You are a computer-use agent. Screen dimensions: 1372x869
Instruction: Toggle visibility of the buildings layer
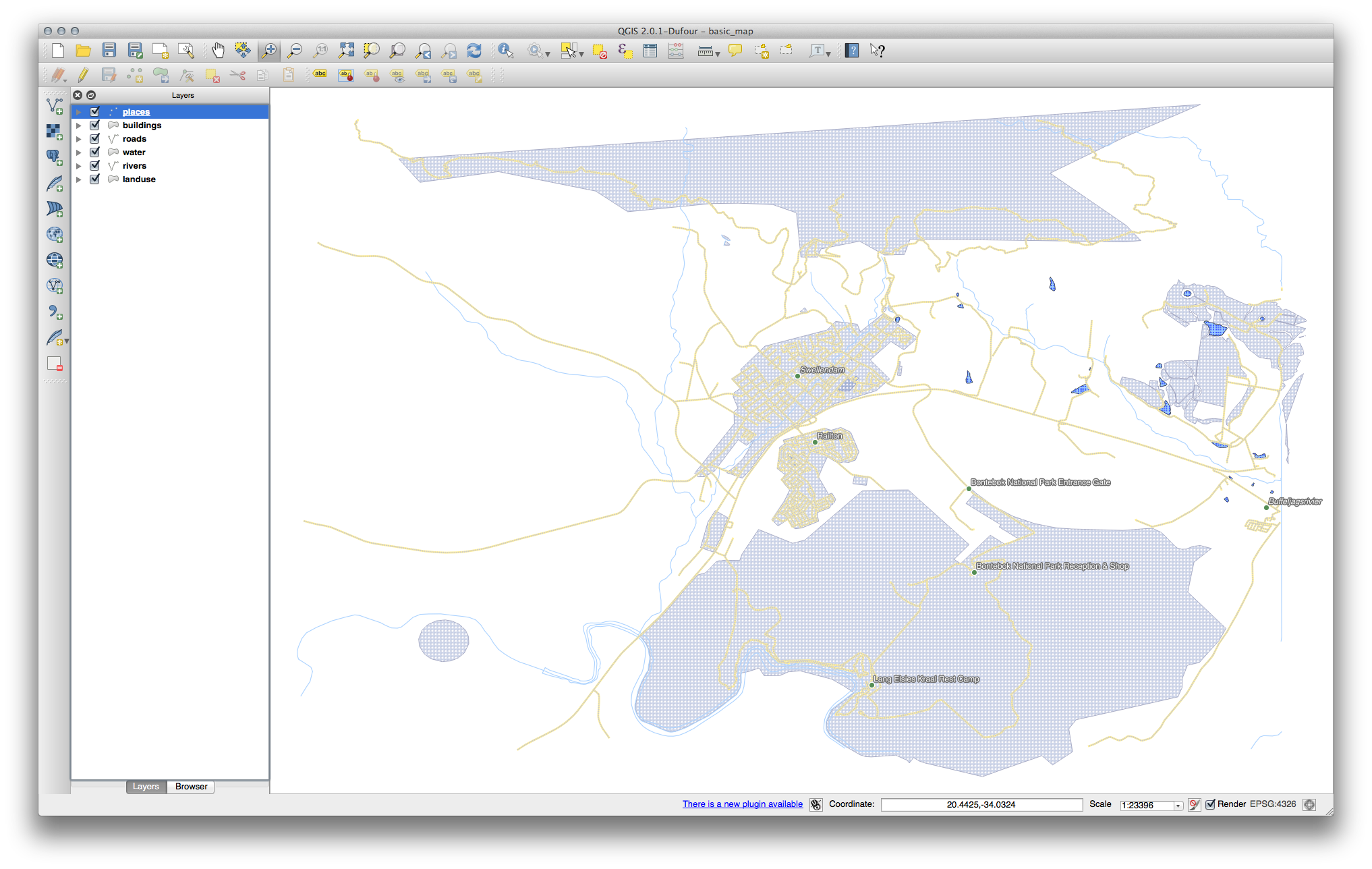click(93, 124)
